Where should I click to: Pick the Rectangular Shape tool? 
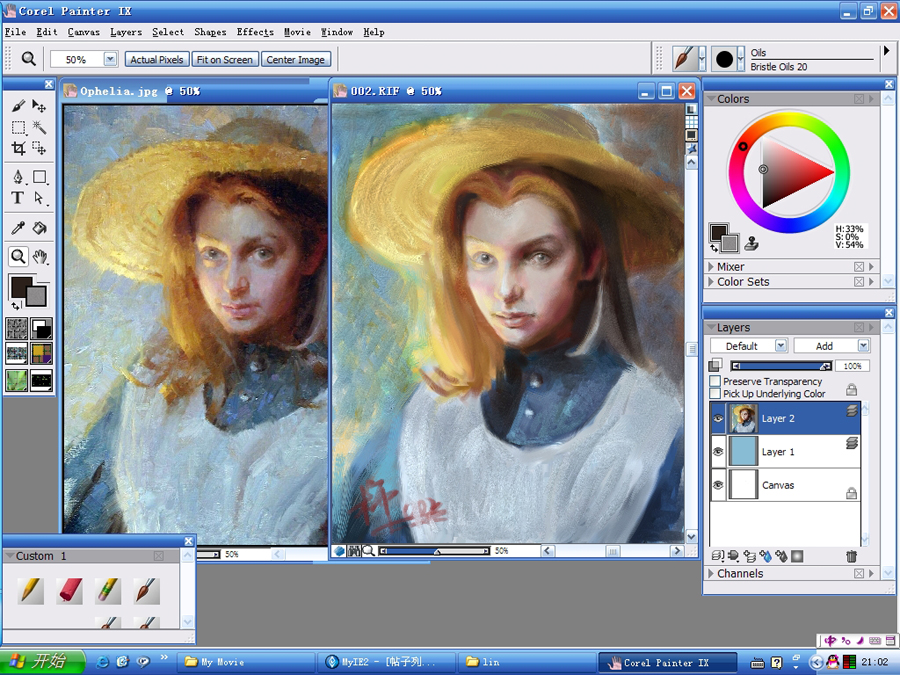pyautogui.click(x=39, y=177)
